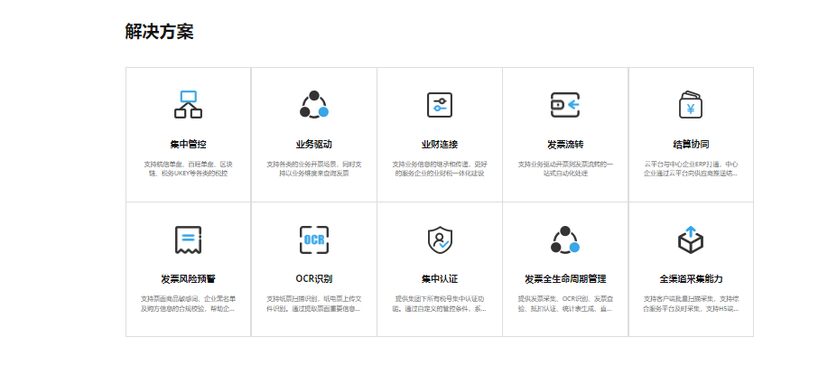Open the 集中认证 shield user icon

pos(439,240)
